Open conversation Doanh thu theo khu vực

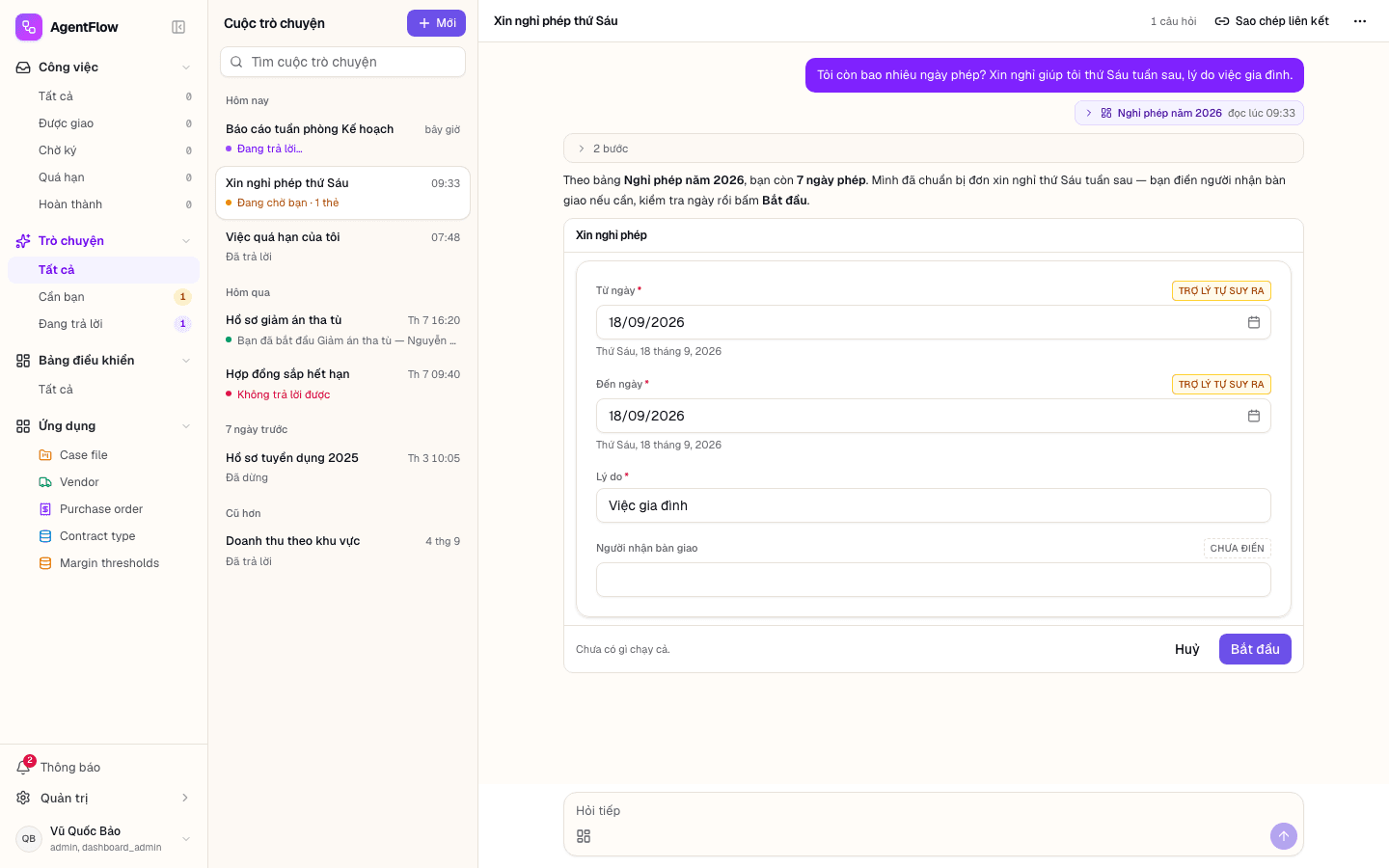(343, 551)
